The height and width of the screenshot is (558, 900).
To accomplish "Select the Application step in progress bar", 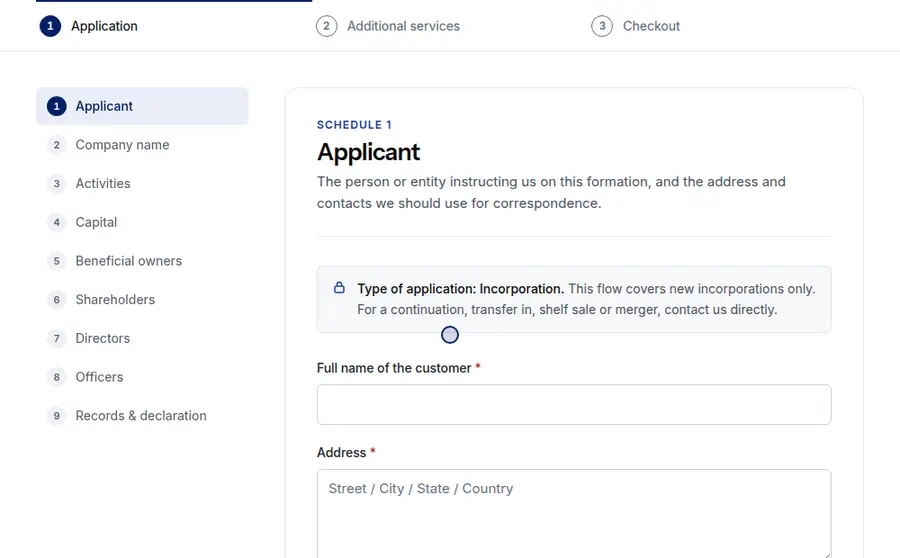I will [x=88, y=26].
